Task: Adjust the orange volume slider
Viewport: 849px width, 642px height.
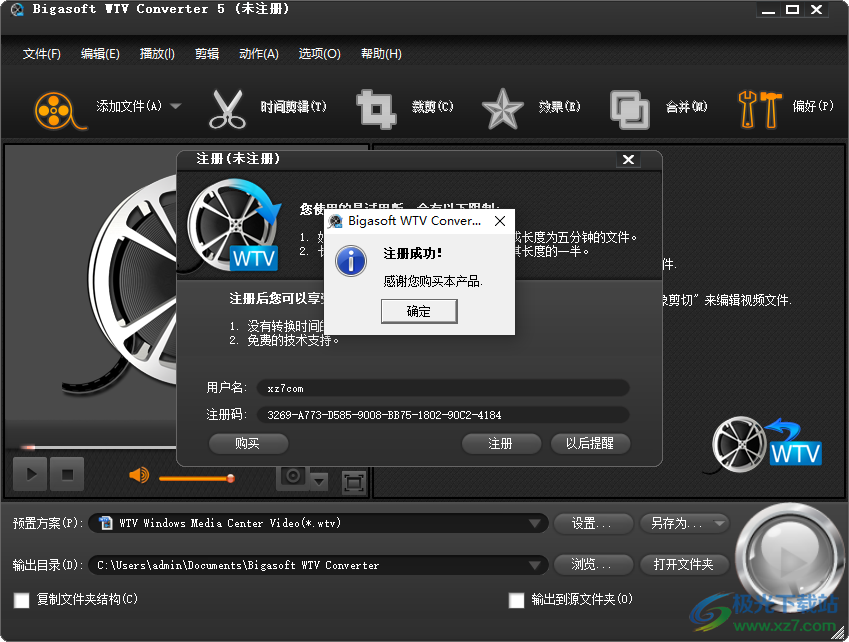Action: (196, 478)
